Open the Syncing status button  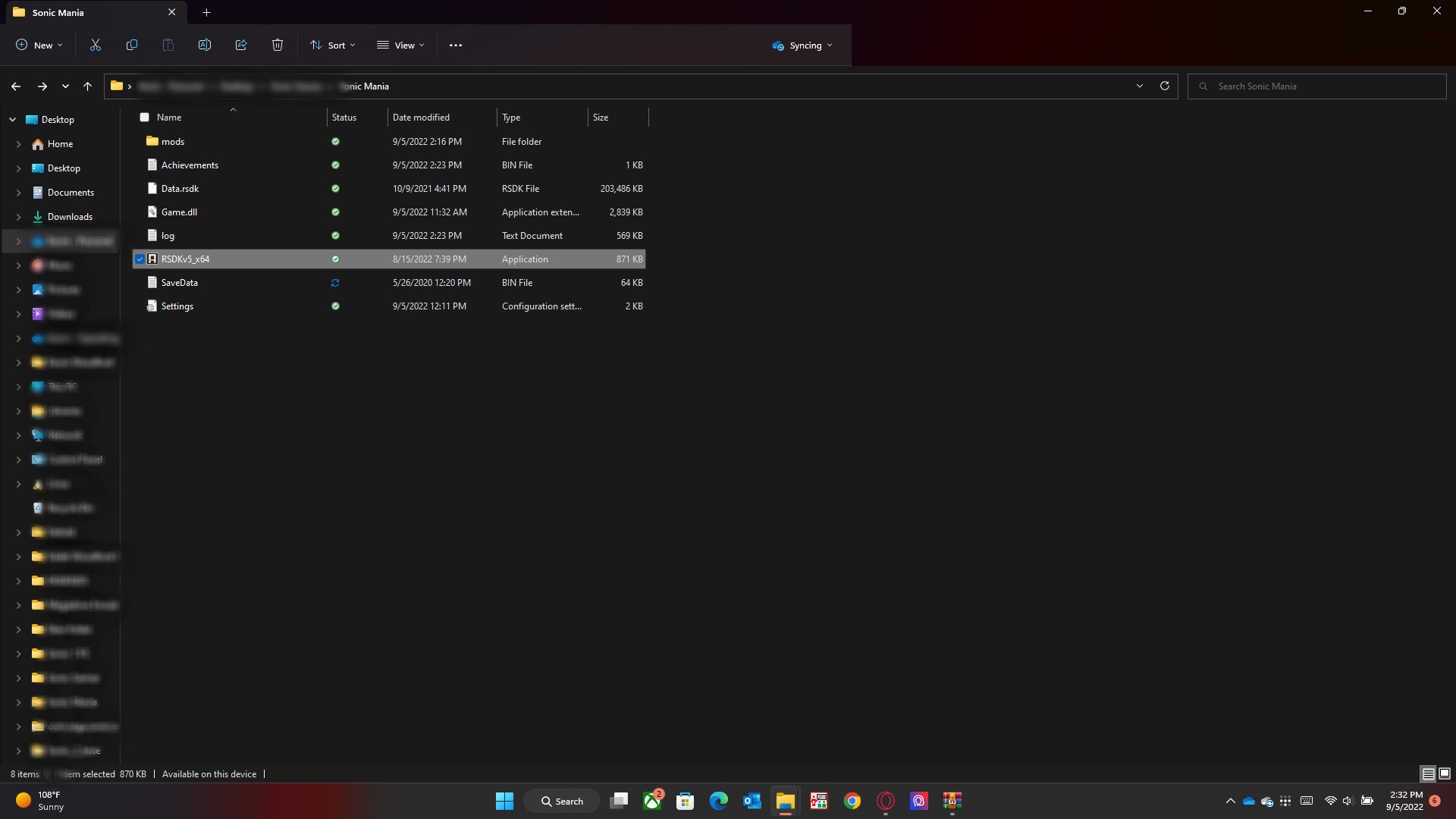pos(802,45)
